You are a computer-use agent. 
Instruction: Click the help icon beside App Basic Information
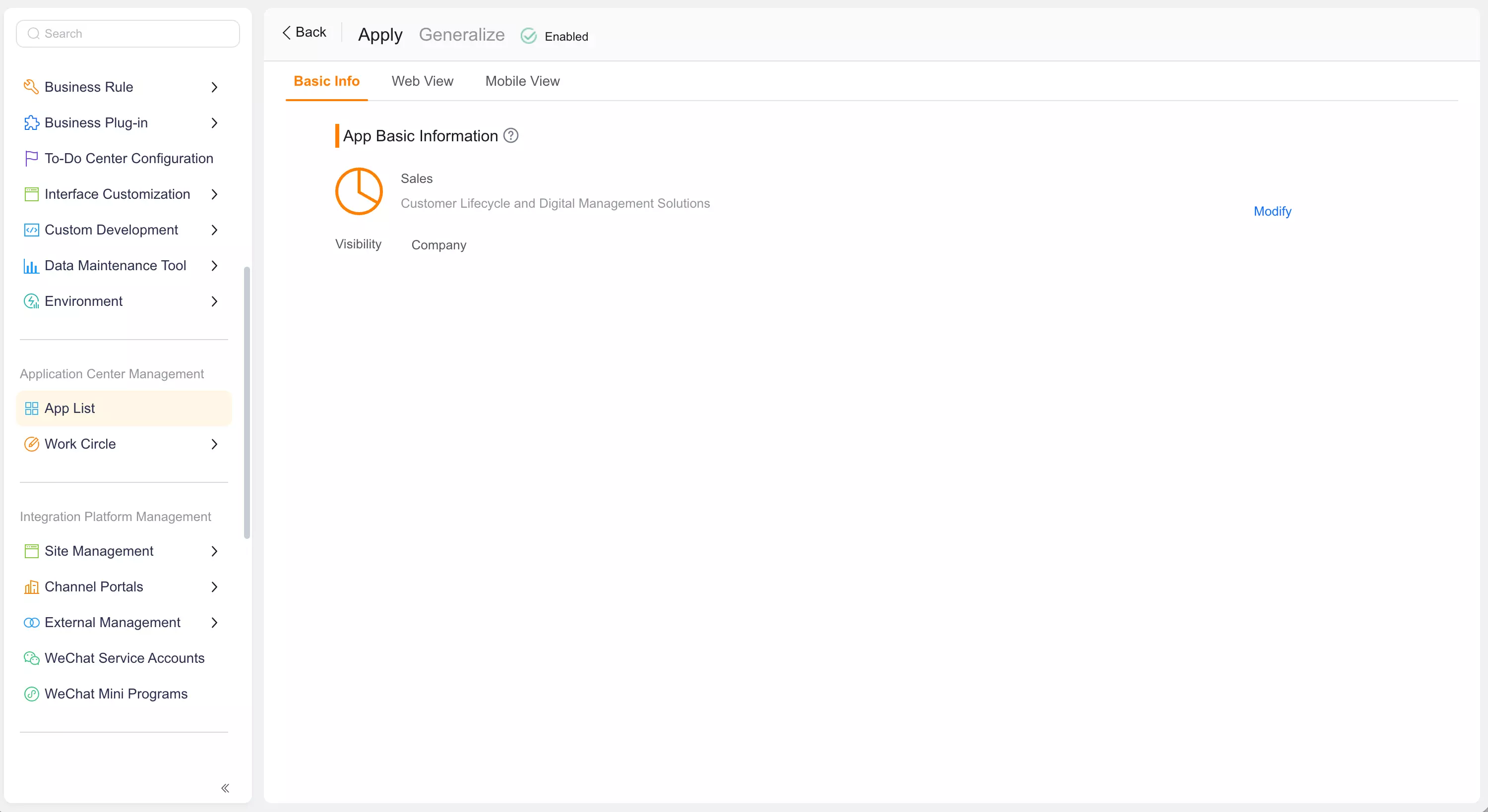(x=511, y=136)
